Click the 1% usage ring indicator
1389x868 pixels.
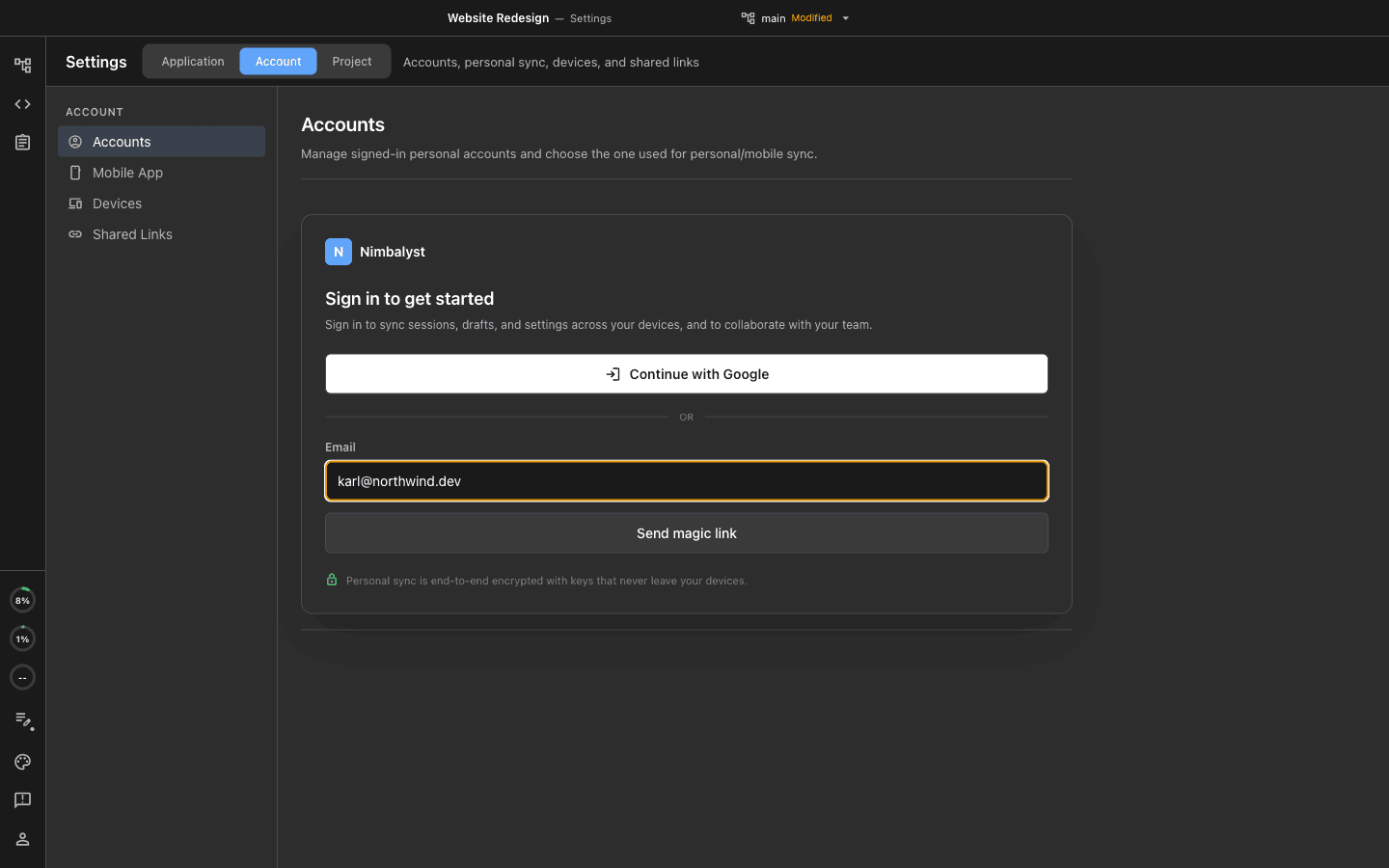pyautogui.click(x=22, y=638)
